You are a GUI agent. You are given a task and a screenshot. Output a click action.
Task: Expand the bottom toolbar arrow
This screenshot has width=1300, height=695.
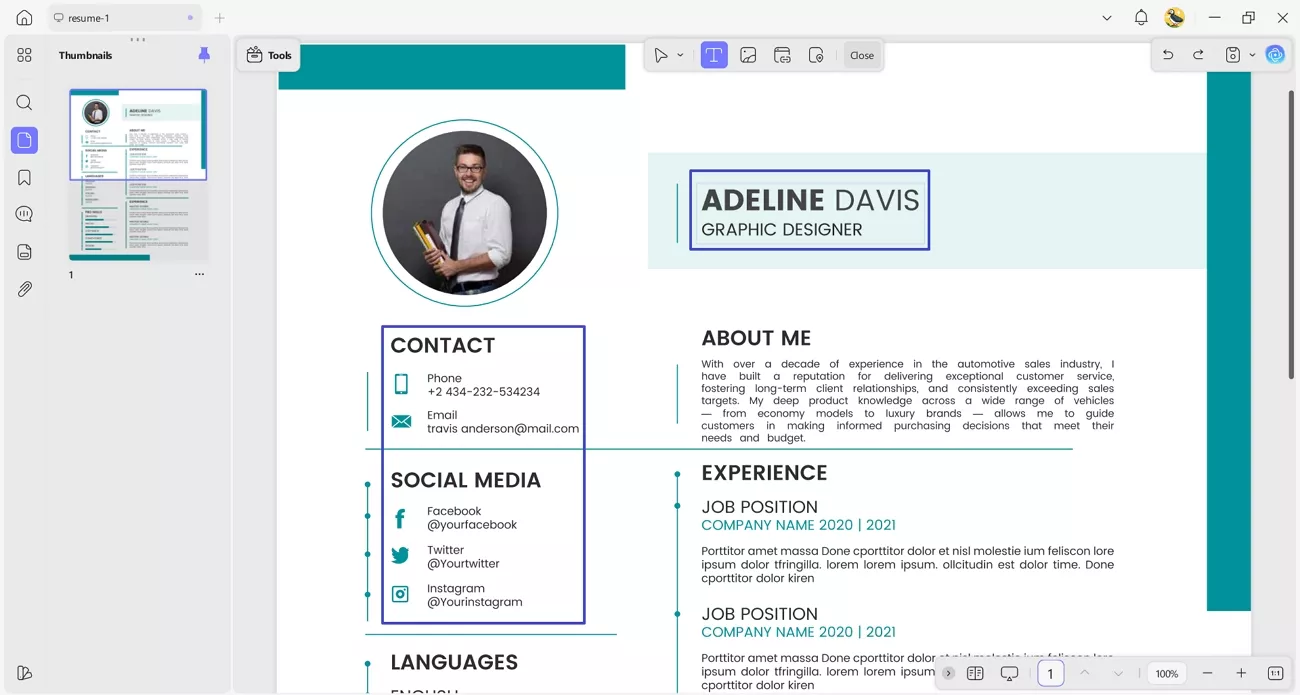pos(949,674)
